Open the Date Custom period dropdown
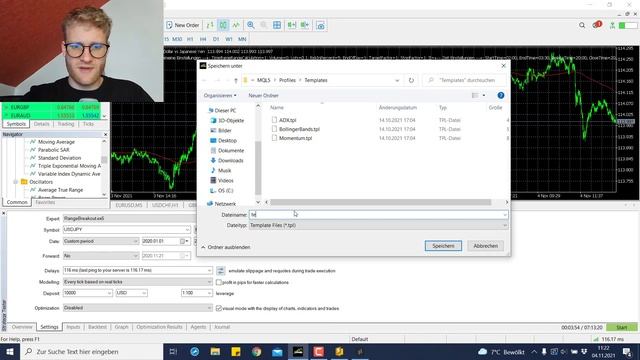Screen dimensions: 640x360 [101, 241]
